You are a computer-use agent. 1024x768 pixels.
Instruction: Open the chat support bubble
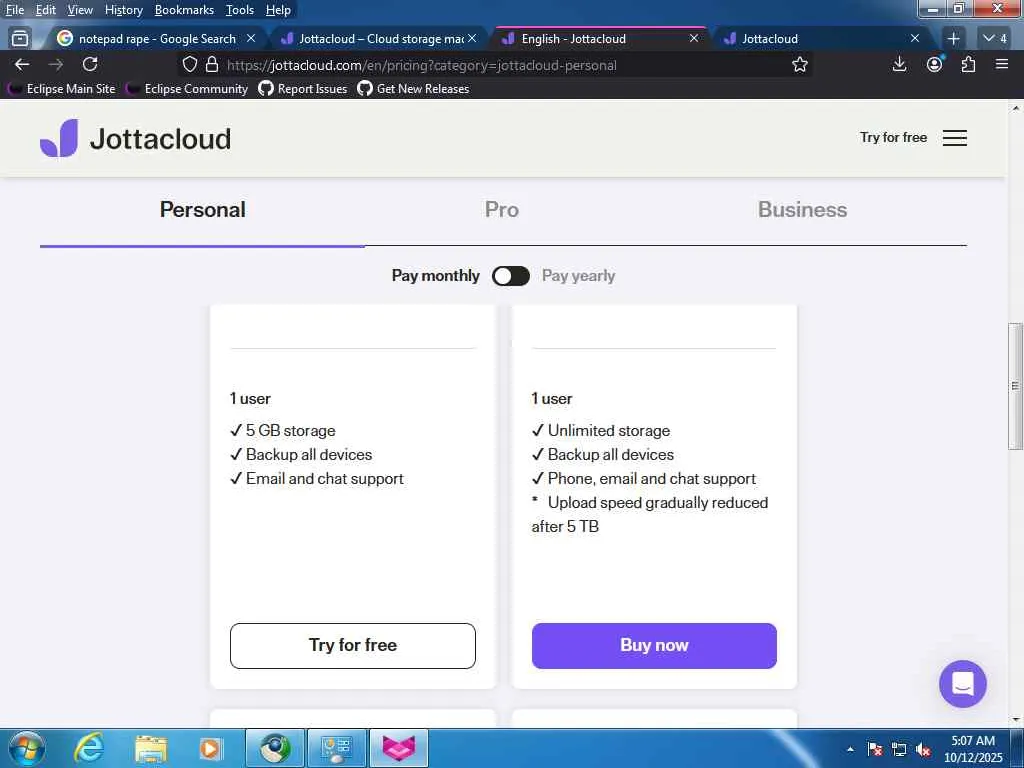tap(963, 684)
